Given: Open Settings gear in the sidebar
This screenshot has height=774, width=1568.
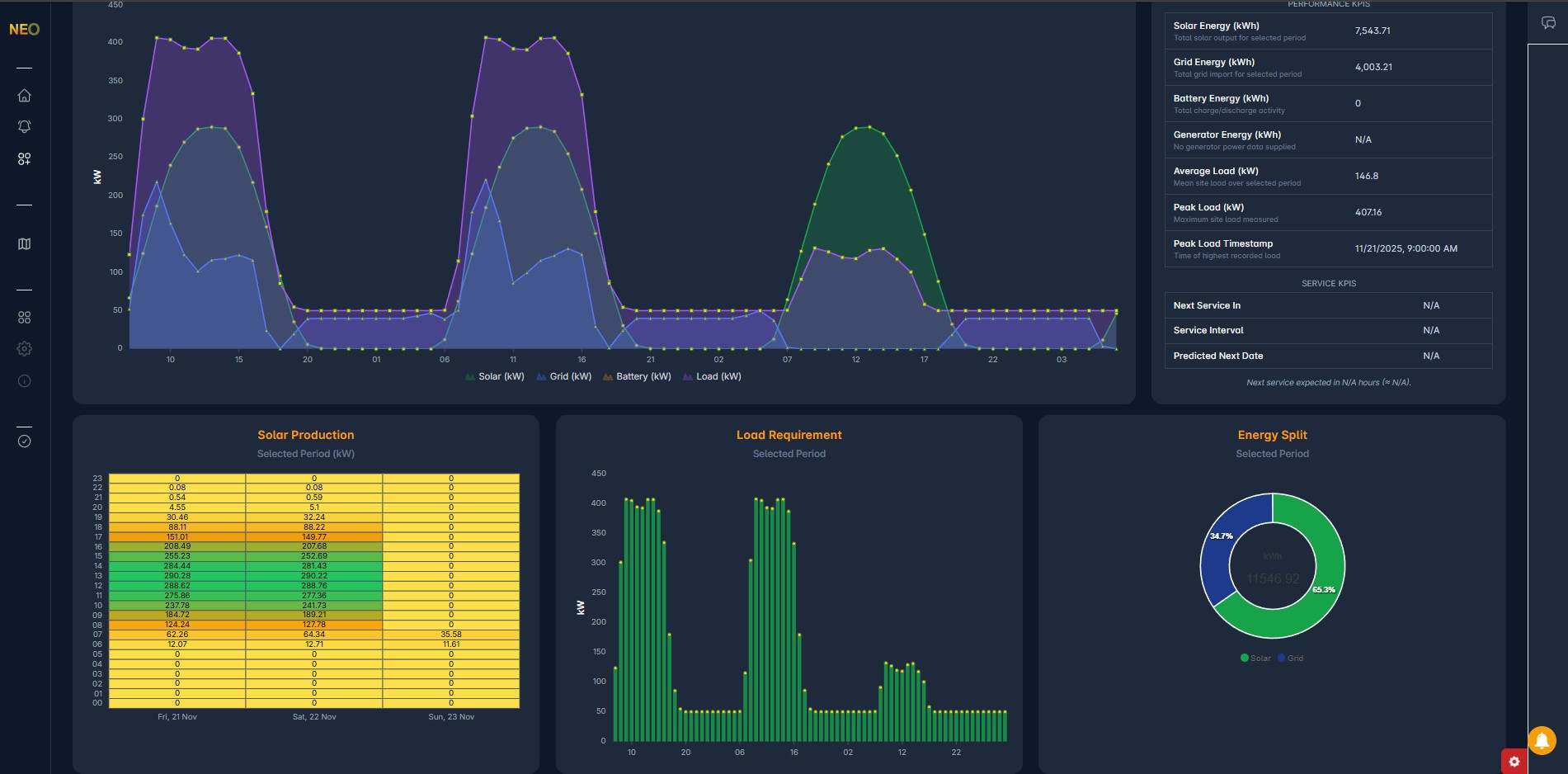Looking at the screenshot, I should point(24,348).
